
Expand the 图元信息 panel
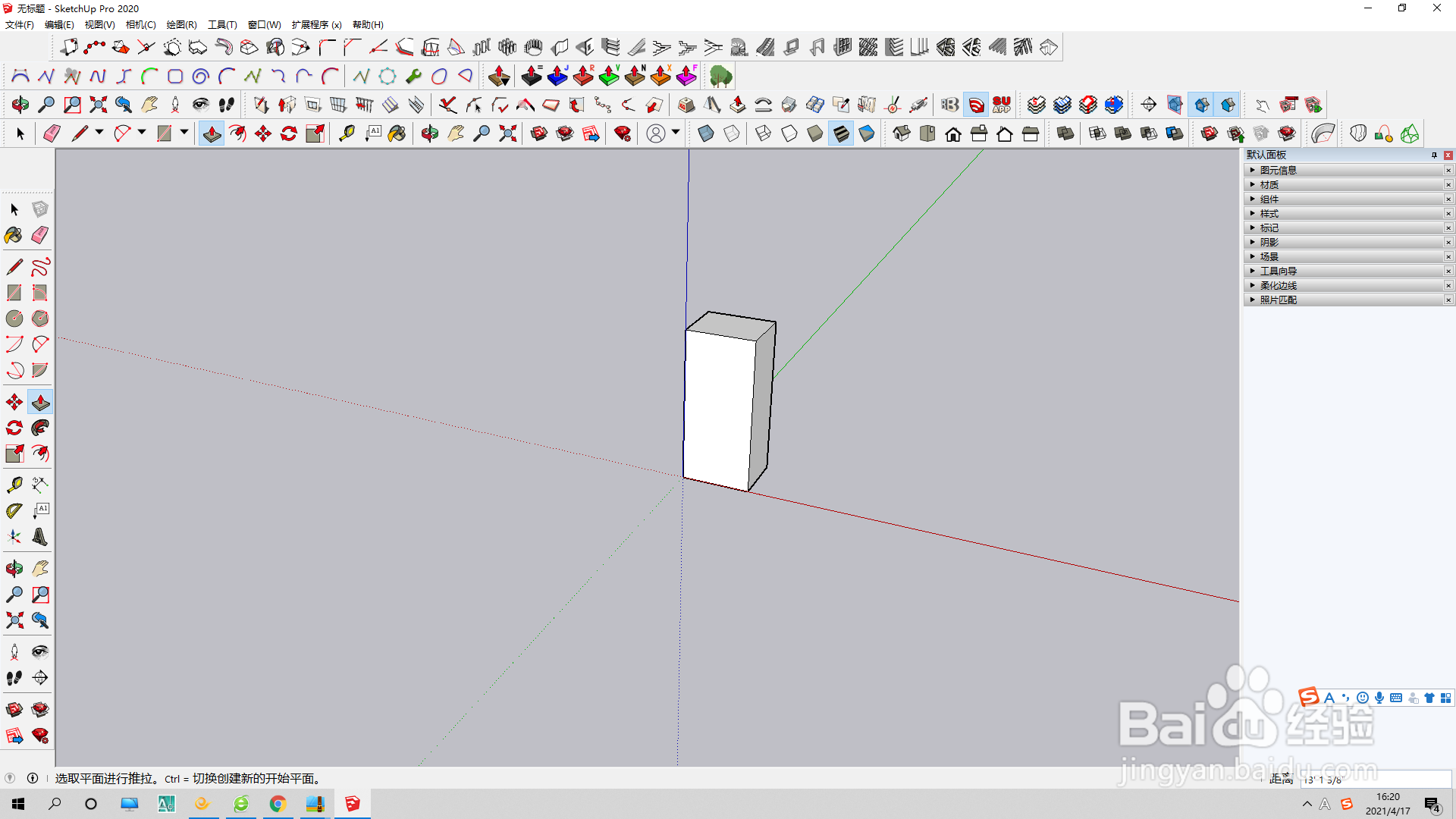1278,171
